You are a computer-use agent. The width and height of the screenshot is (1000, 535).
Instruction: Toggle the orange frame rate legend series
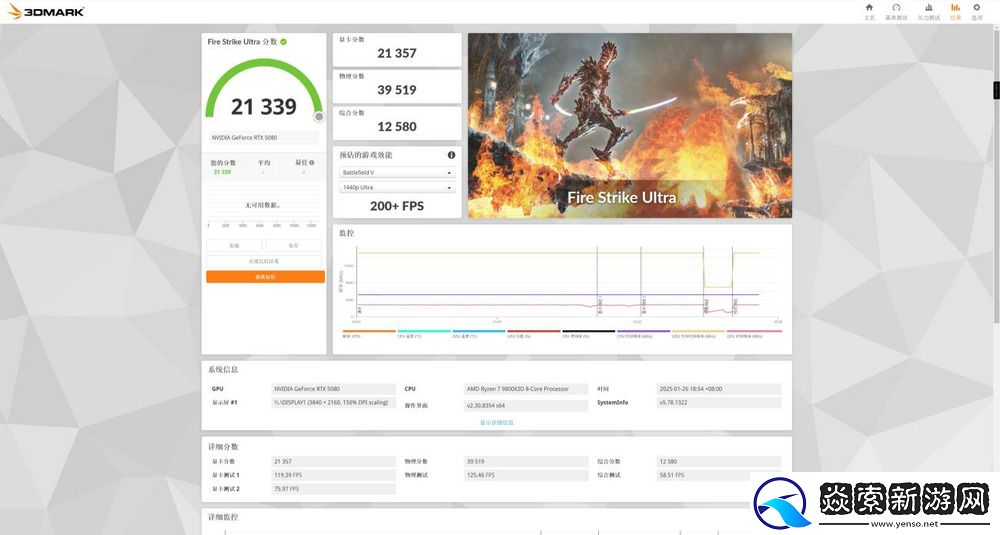pyautogui.click(x=369, y=332)
